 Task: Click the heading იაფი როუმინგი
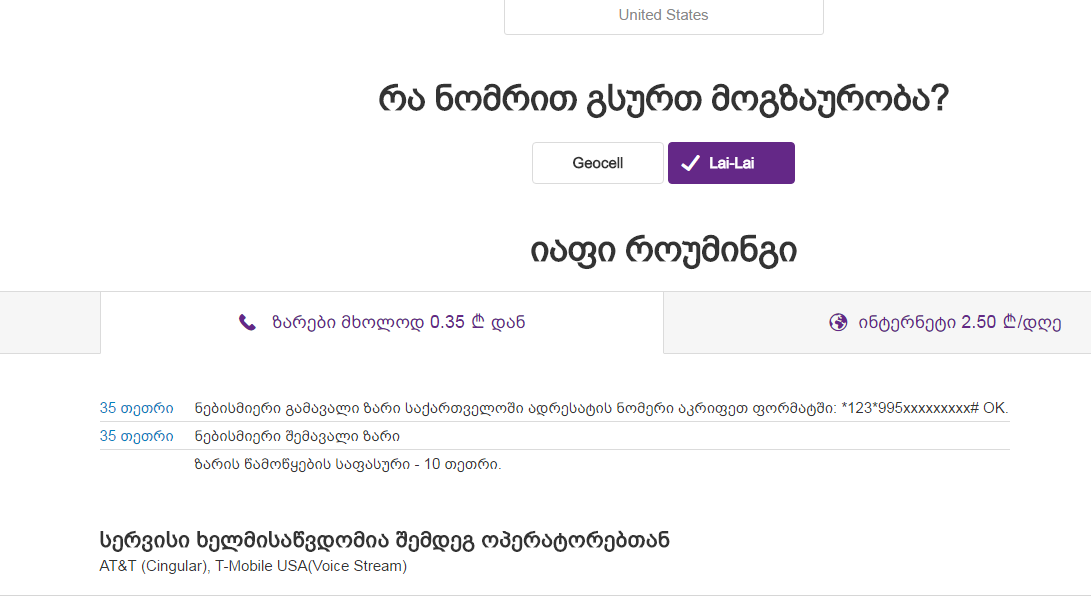coord(663,250)
